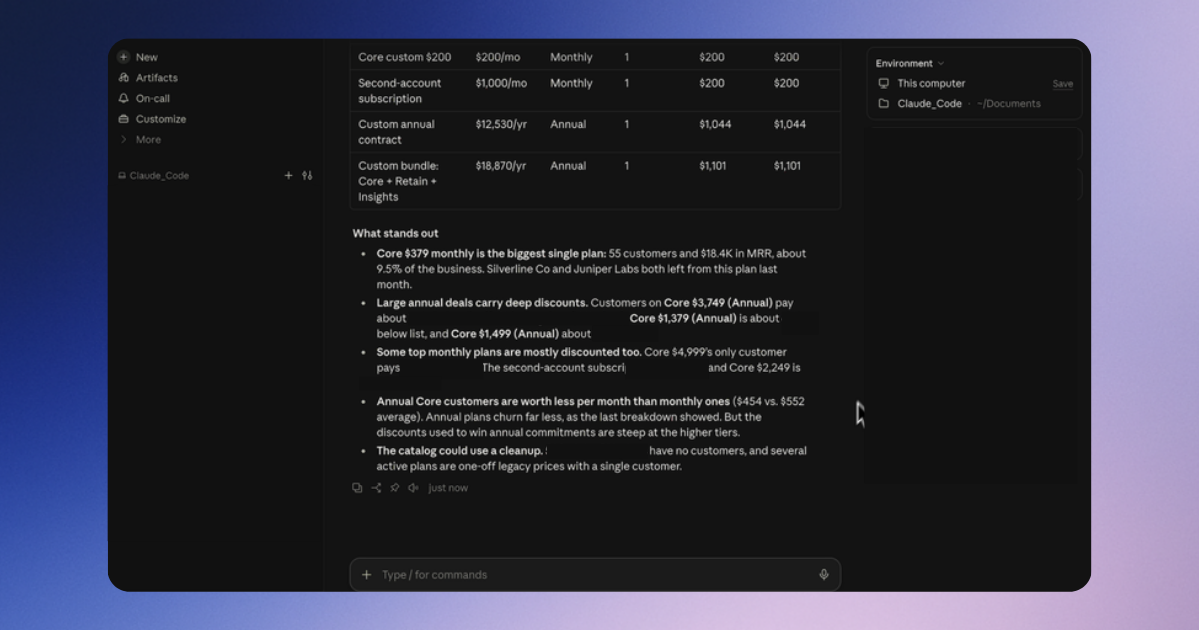Click the 'Custom bundle: Core + Retain + Insights' cell
1200x630 pixels.
click(x=399, y=181)
